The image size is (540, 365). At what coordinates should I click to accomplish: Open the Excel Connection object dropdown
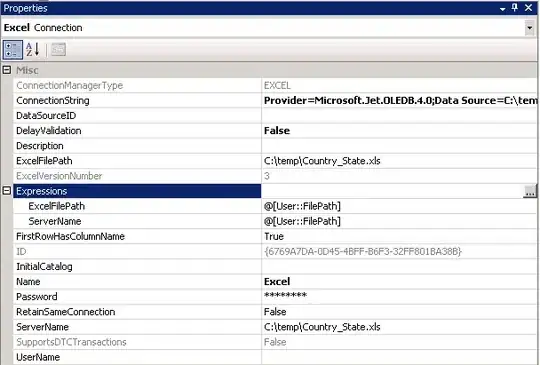tap(529, 28)
